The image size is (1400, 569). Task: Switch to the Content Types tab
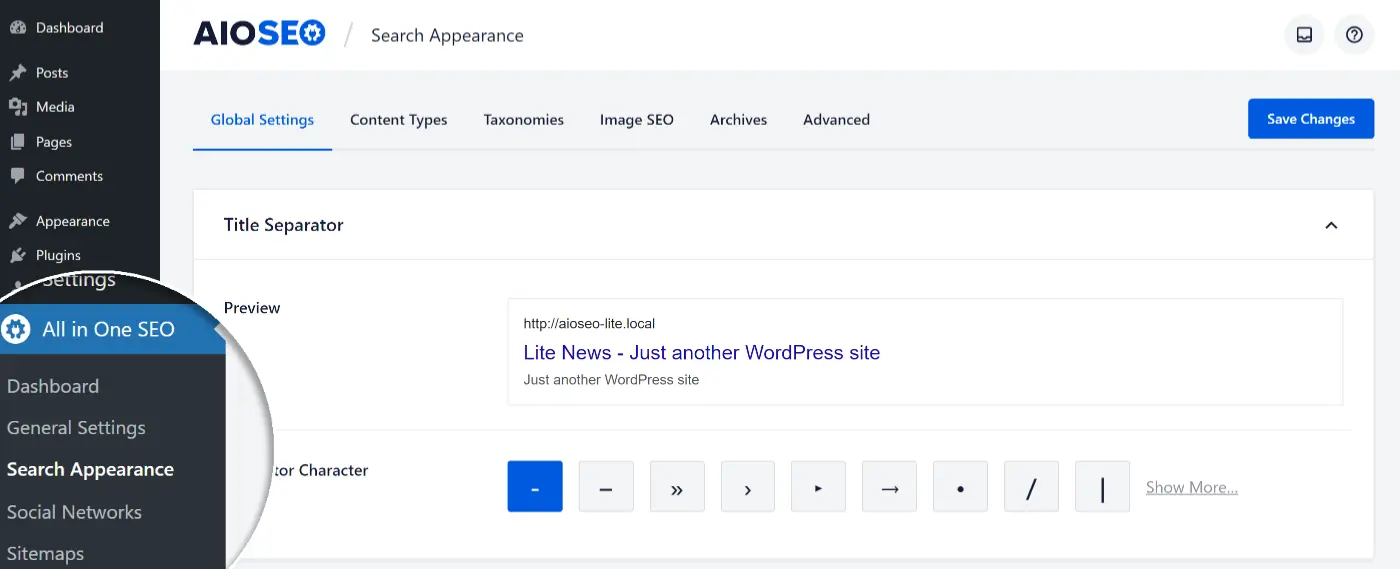399,120
